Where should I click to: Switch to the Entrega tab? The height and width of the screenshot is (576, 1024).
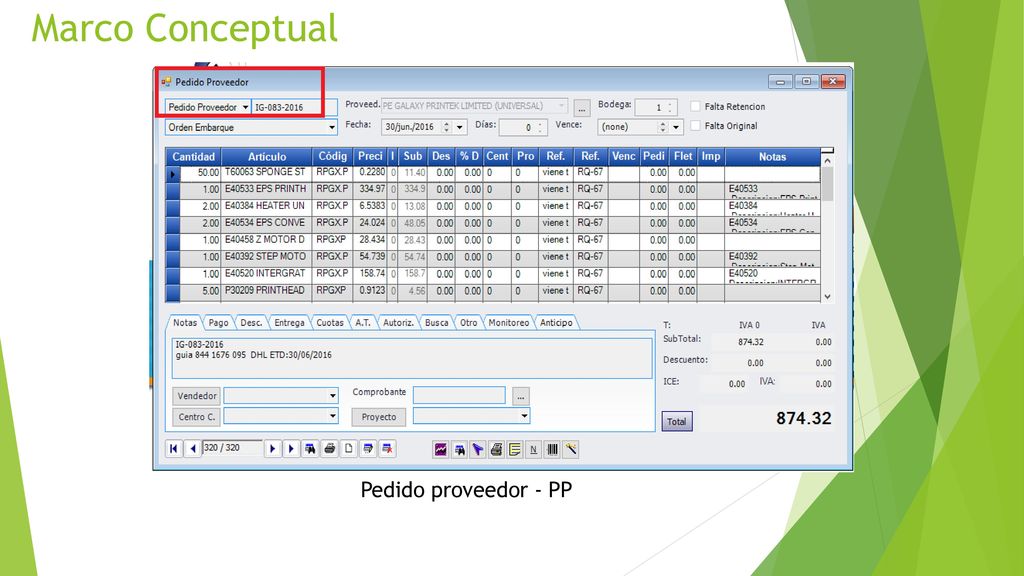click(289, 323)
